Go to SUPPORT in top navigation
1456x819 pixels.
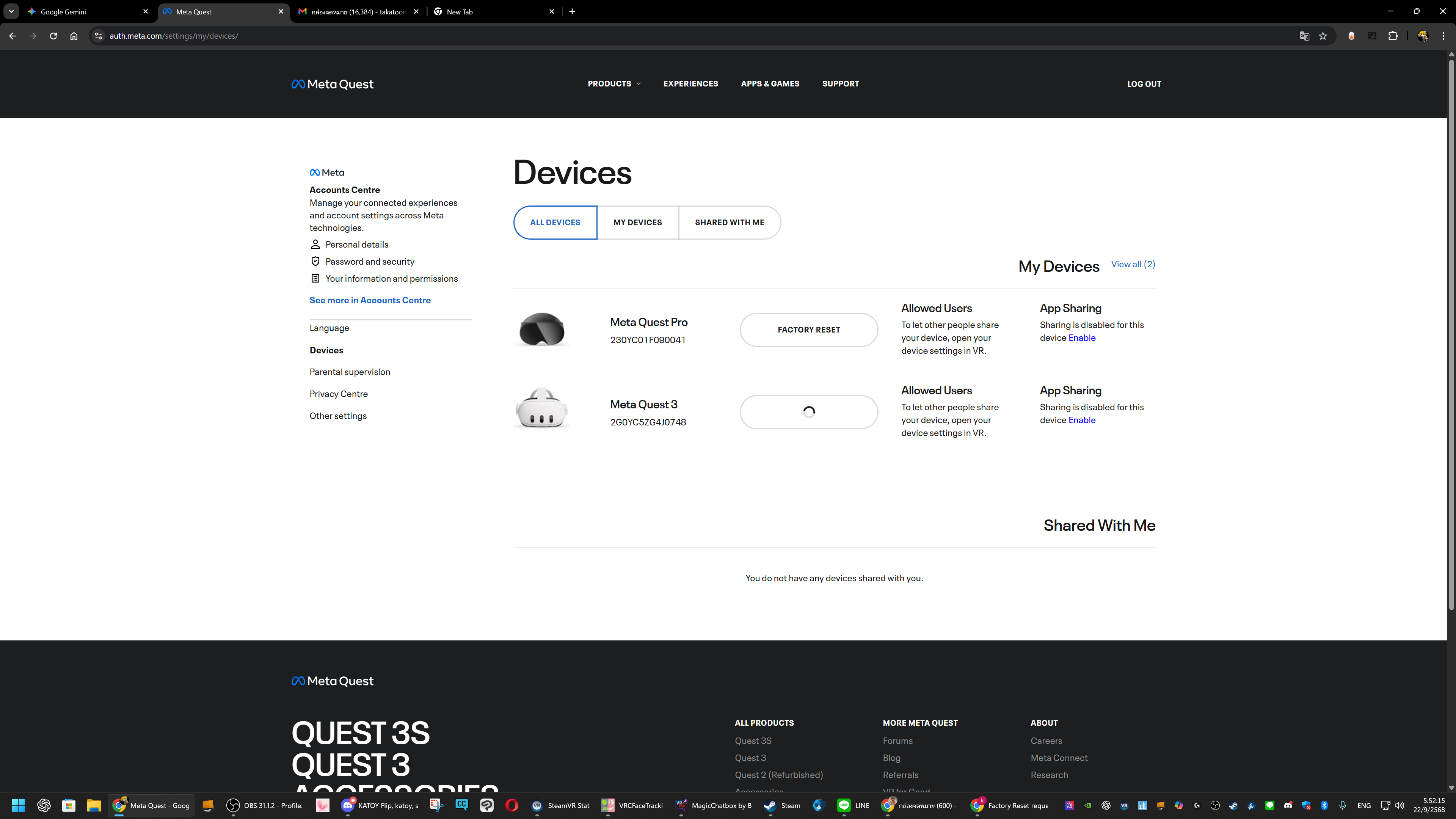click(841, 84)
